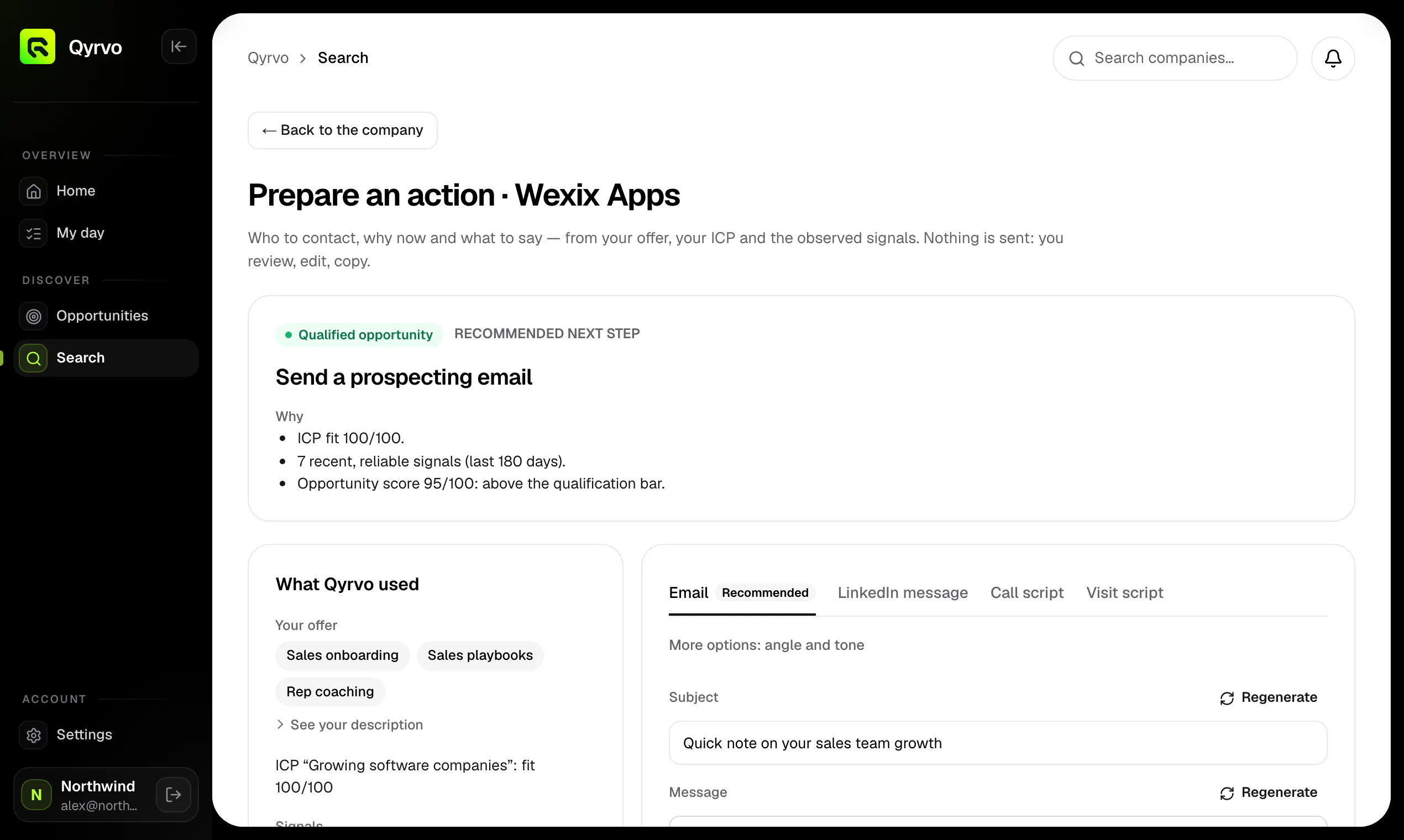Viewport: 1404px width, 840px height.
Task: Click the Growing software companies ICP text
Action: (x=405, y=776)
